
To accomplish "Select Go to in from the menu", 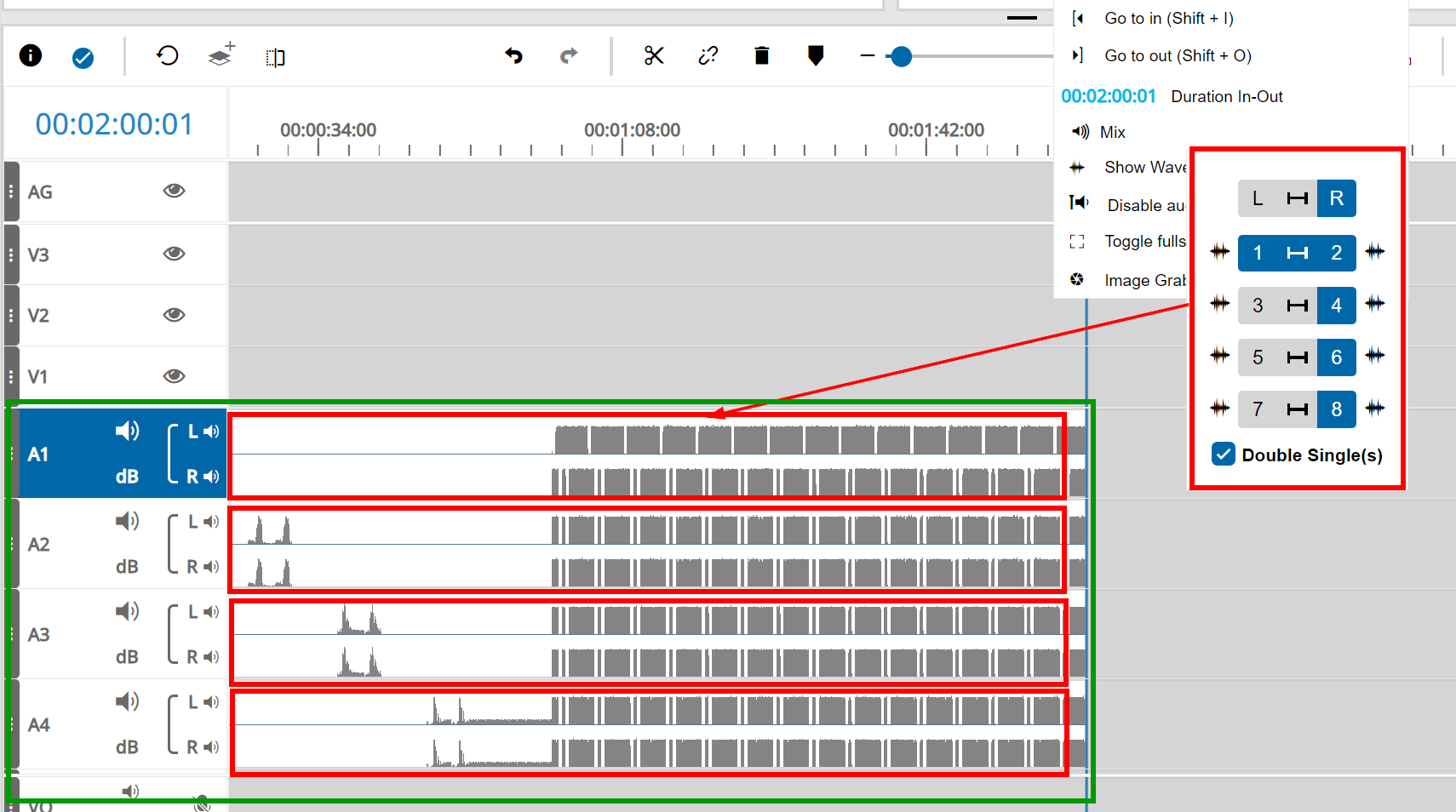I will (1169, 18).
